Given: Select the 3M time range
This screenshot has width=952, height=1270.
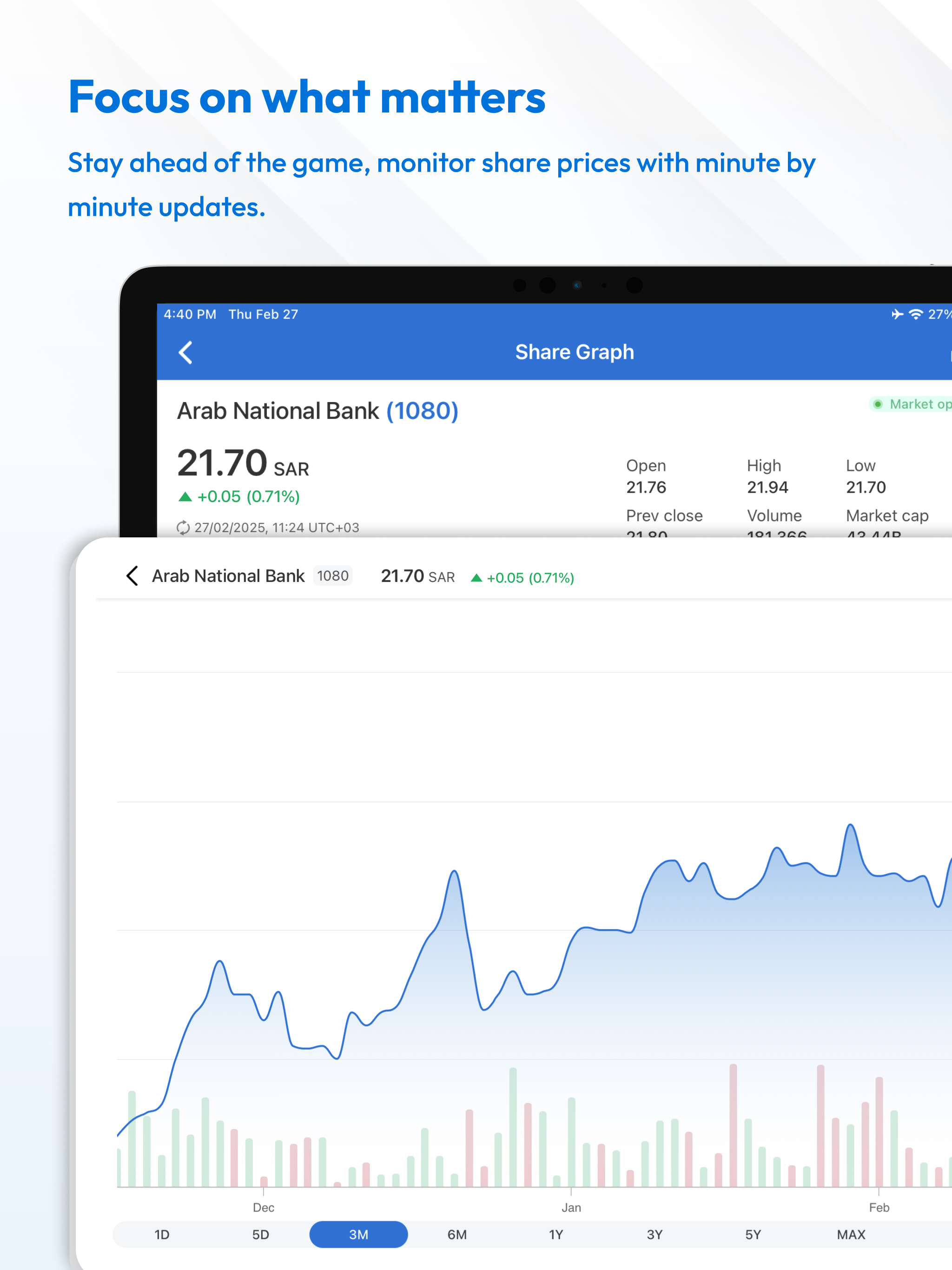Looking at the screenshot, I should click(359, 1234).
